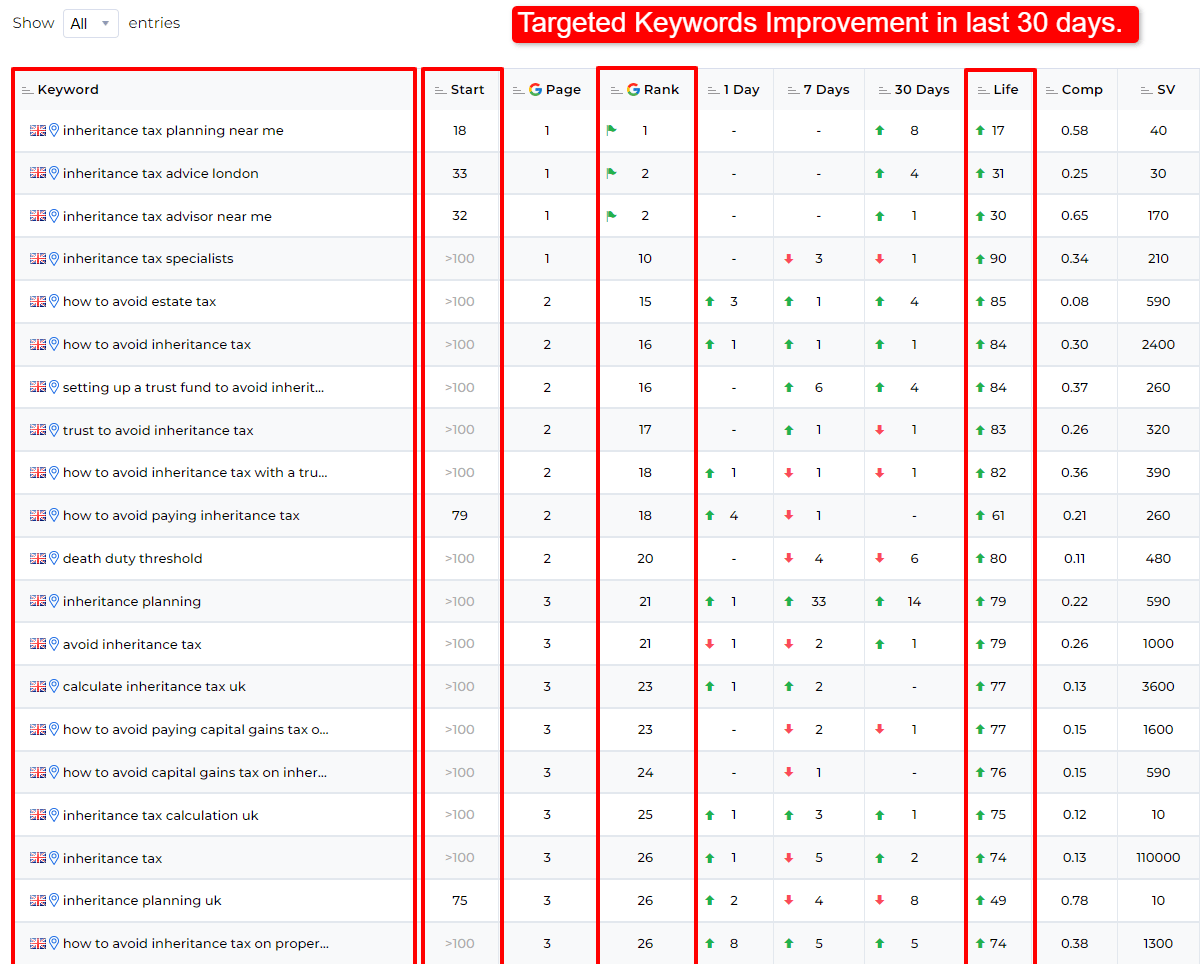Viewport: 1200px width, 964px height.
Task: Click UK flag beside 'death duty threshold'
Action: [38, 559]
